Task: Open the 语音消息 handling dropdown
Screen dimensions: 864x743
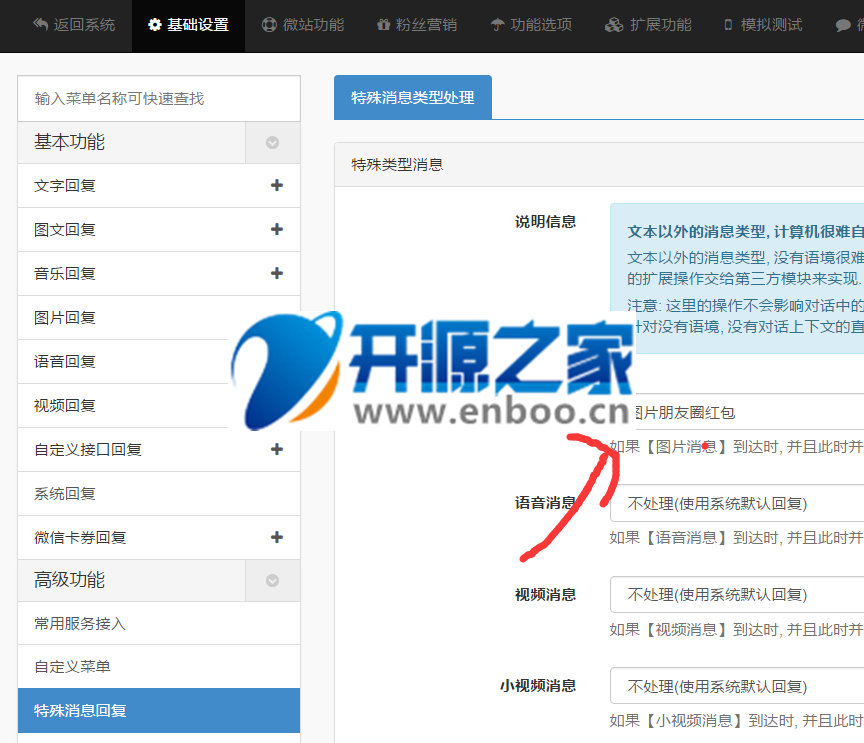Action: 737,503
